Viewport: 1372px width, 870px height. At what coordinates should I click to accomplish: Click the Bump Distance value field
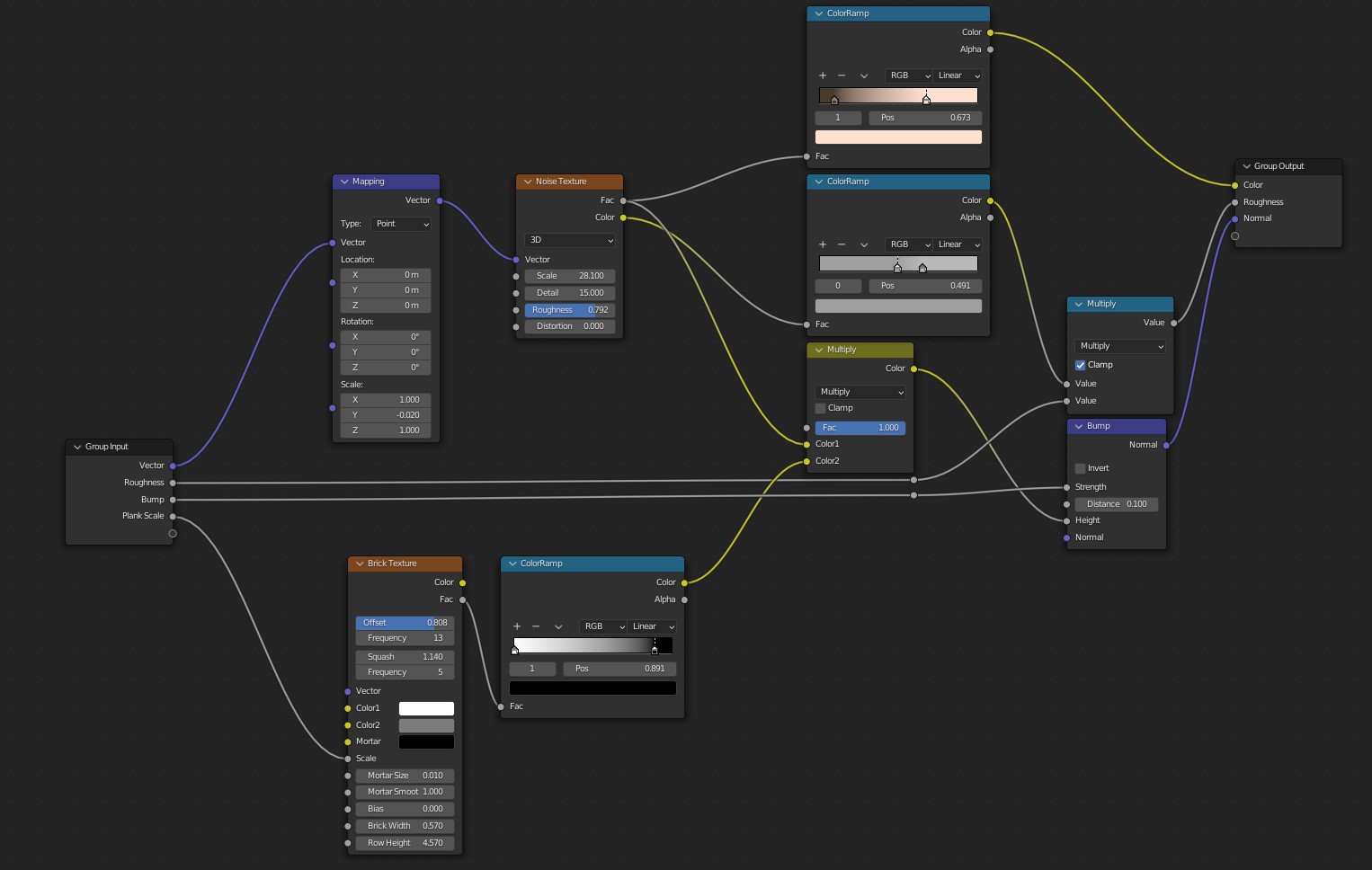[1116, 504]
